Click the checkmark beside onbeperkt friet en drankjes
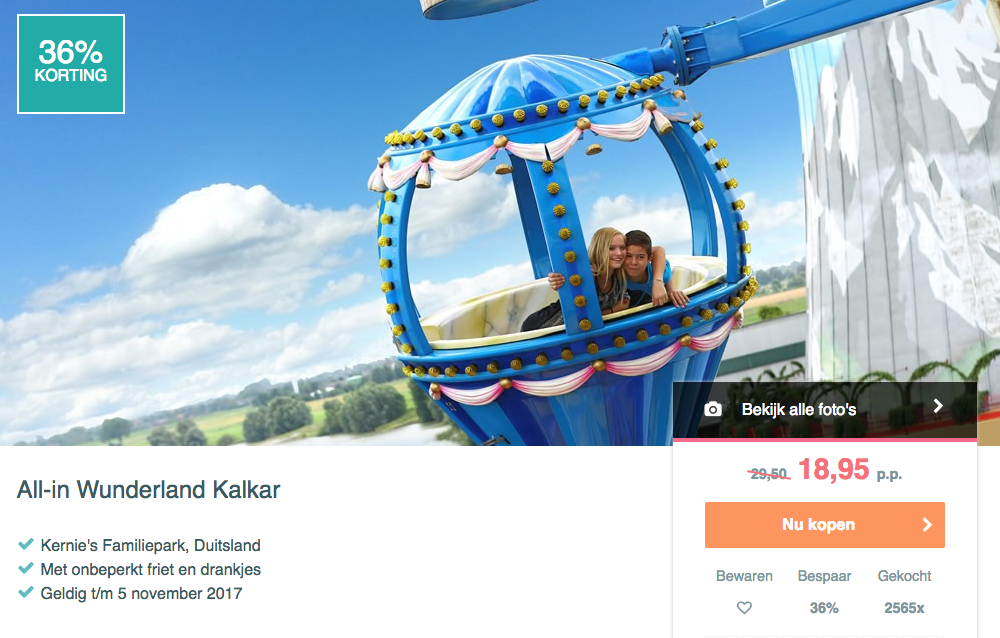Viewport: 1000px width, 638px height. (x=26, y=568)
